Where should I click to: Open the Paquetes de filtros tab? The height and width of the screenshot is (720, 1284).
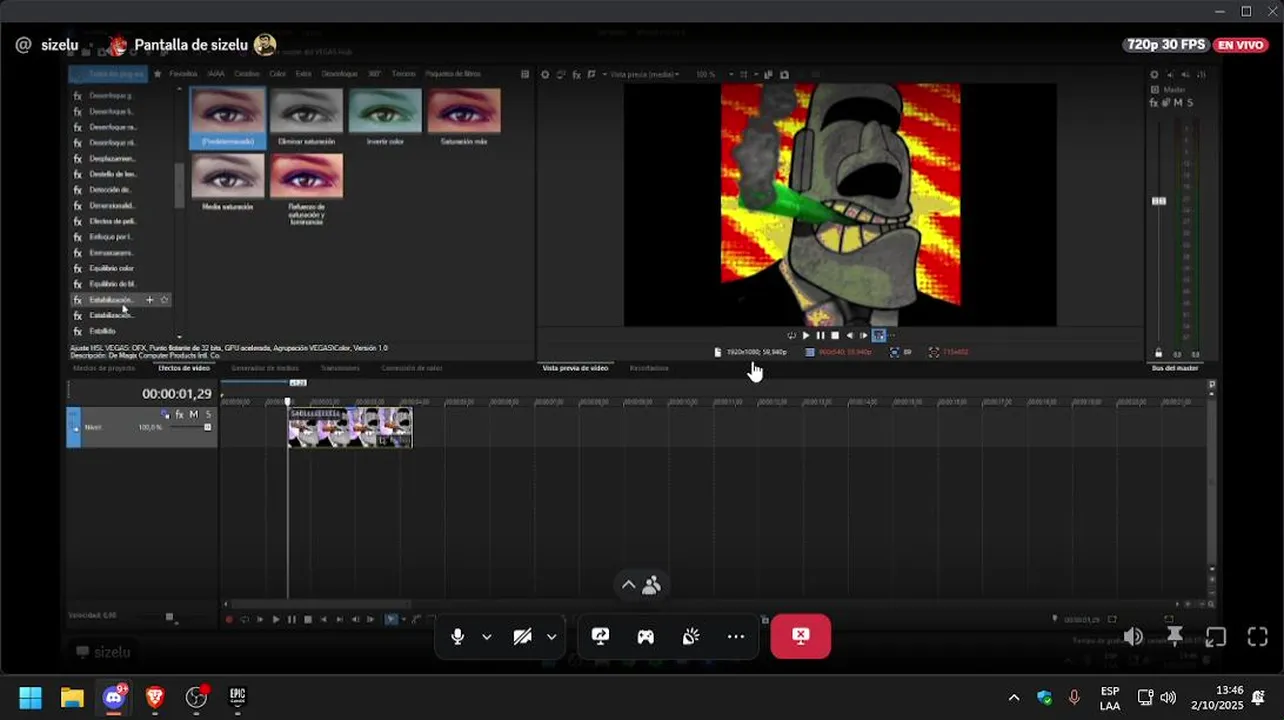[454, 74]
